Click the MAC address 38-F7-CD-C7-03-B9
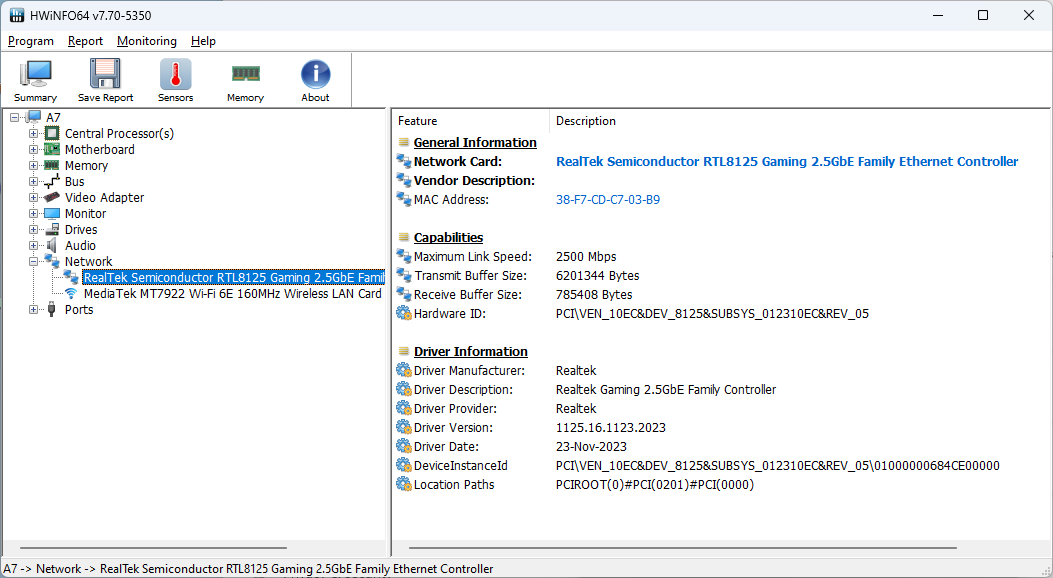Viewport: 1053px width, 578px height. click(x=608, y=199)
